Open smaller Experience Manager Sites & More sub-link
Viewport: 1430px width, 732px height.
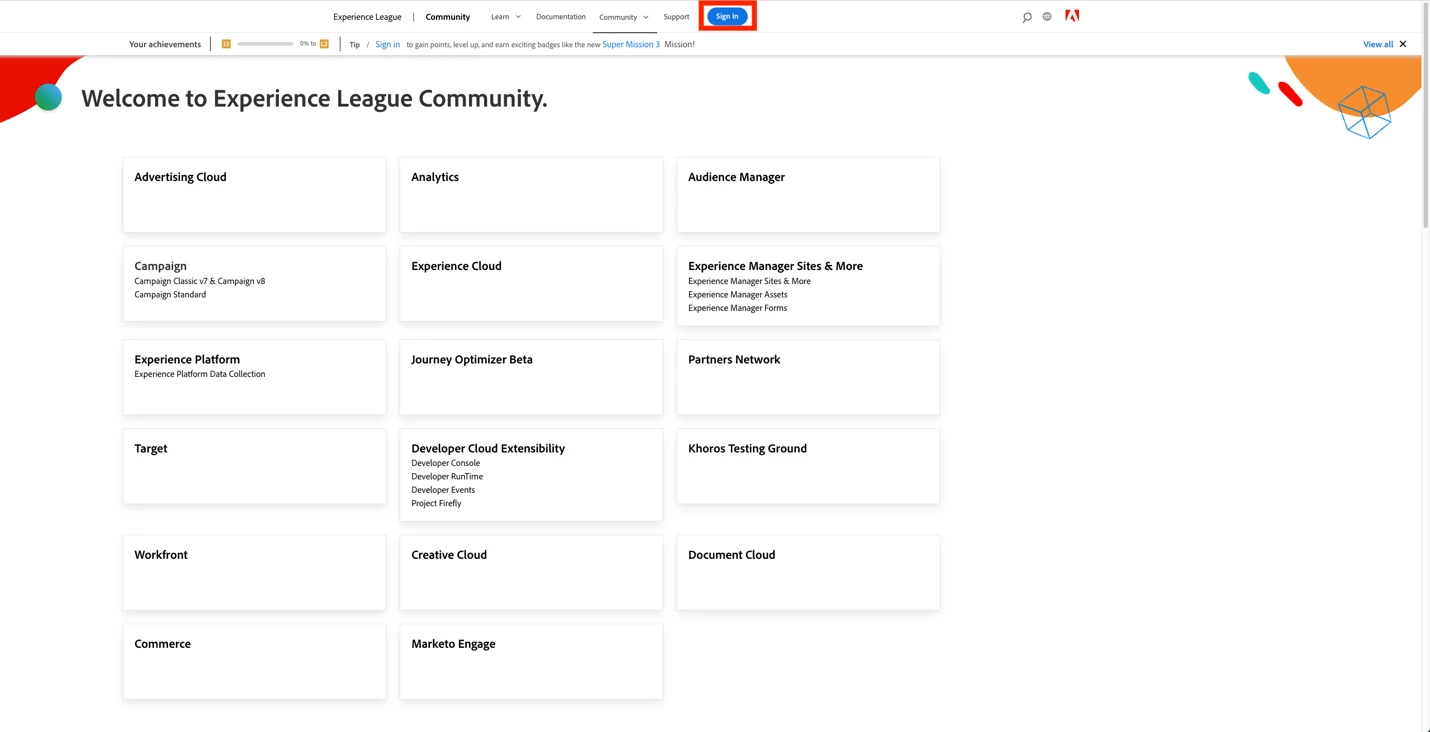(749, 281)
